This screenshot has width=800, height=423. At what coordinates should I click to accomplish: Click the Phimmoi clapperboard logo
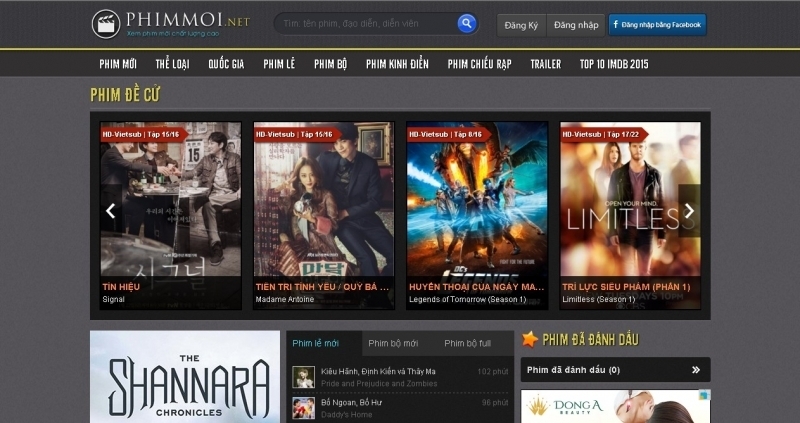[105, 23]
